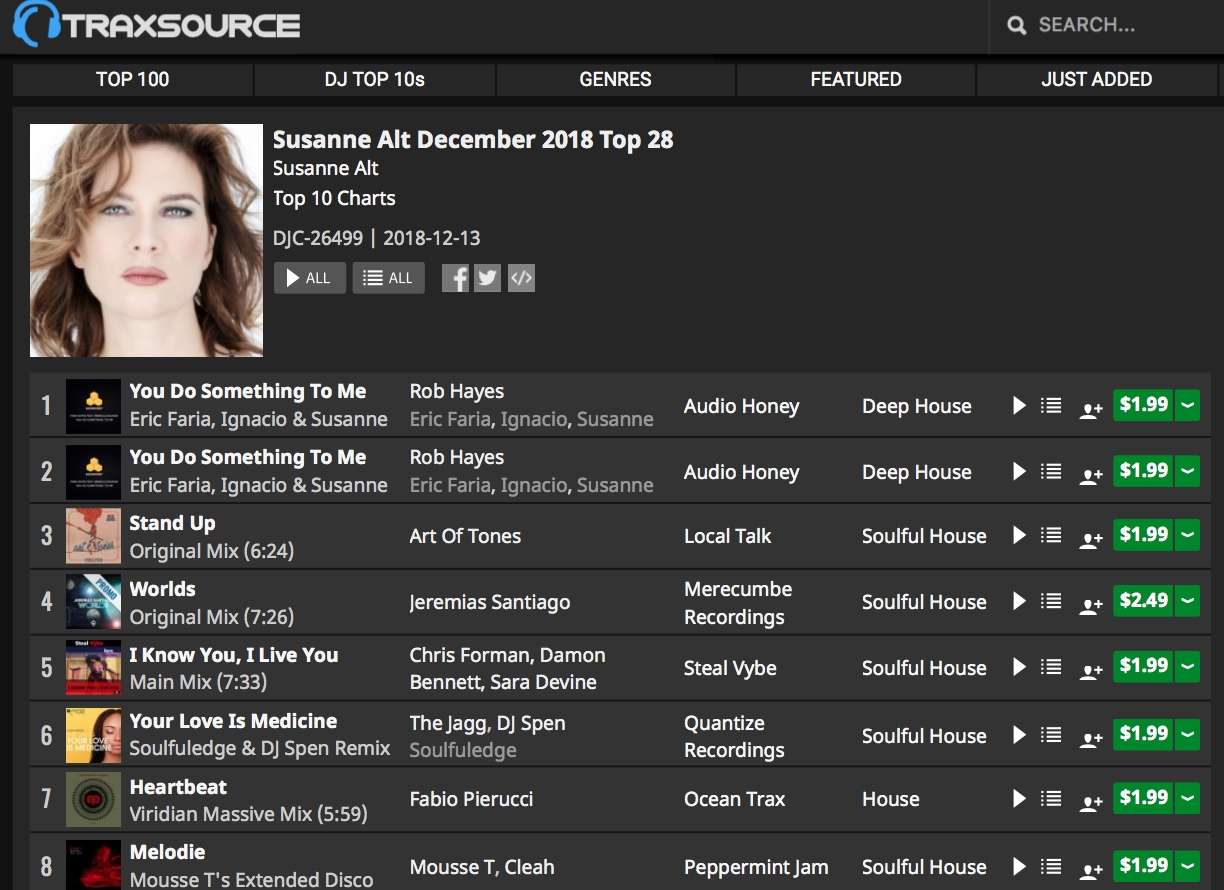Image resolution: width=1224 pixels, height=890 pixels.
Task: Queue ALL tracks in the chart
Action: [389, 278]
